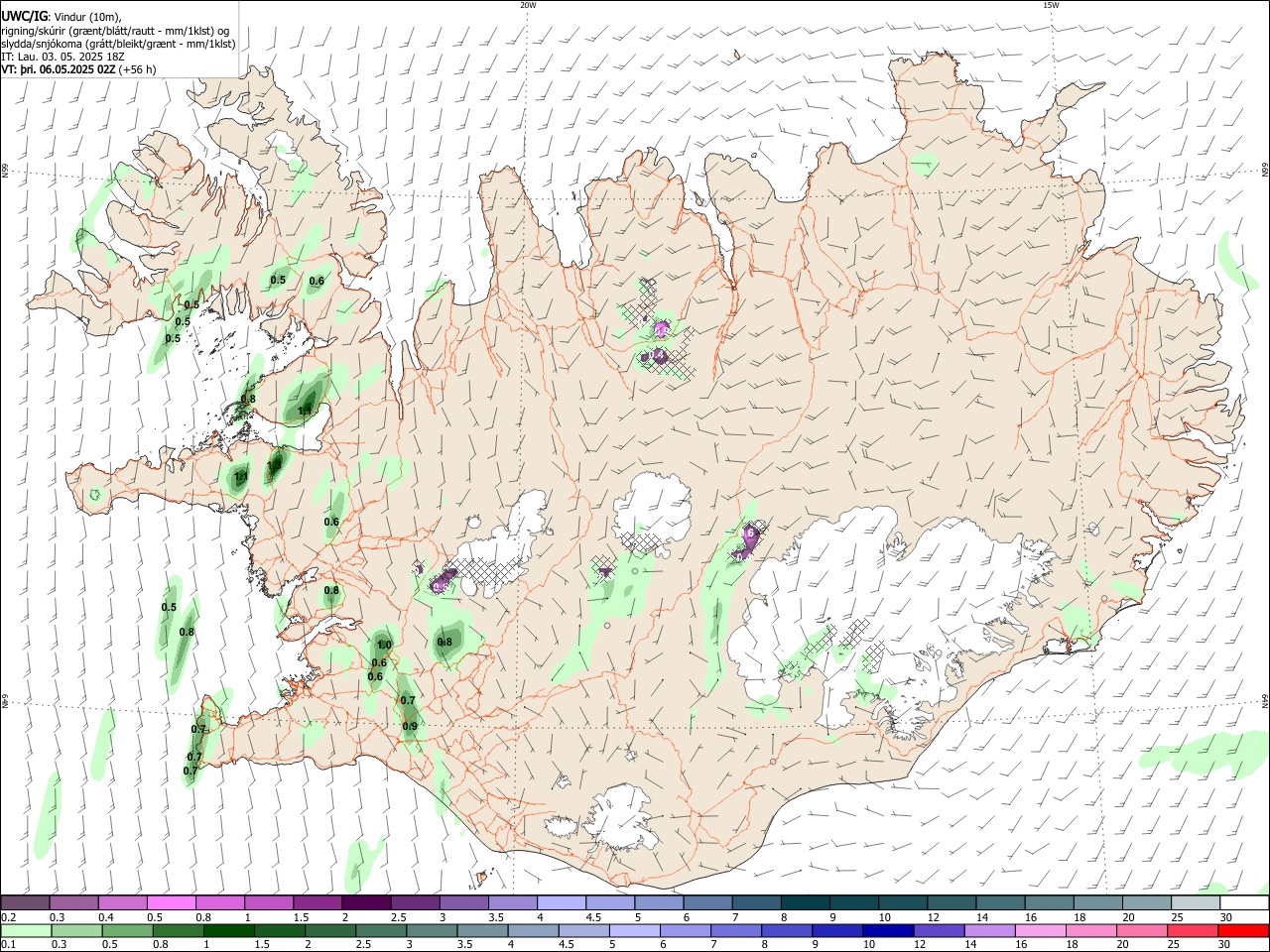Click the "1.0" precipitation value on map
Viewport: 1270px width, 952px height.
(384, 645)
